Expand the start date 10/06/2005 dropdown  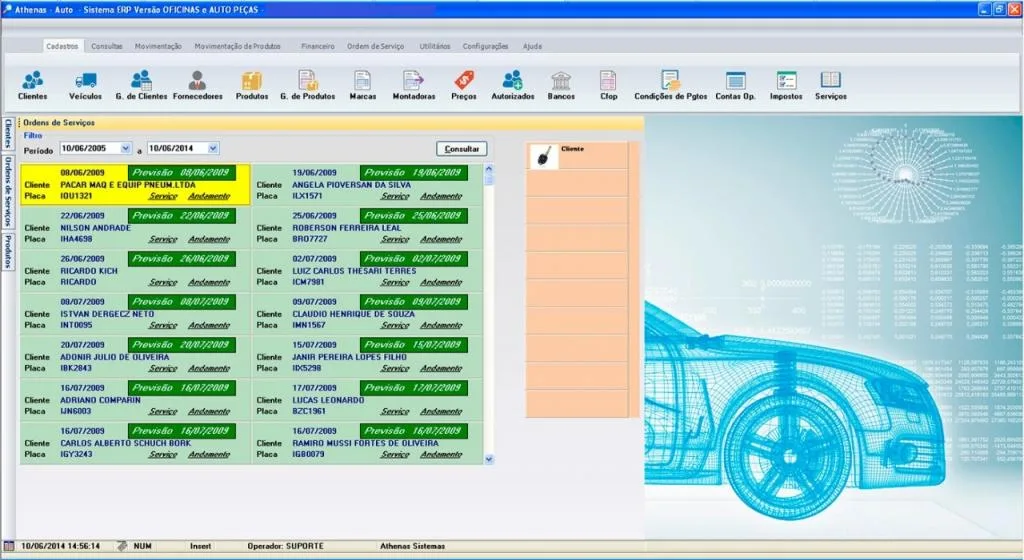[125, 149]
